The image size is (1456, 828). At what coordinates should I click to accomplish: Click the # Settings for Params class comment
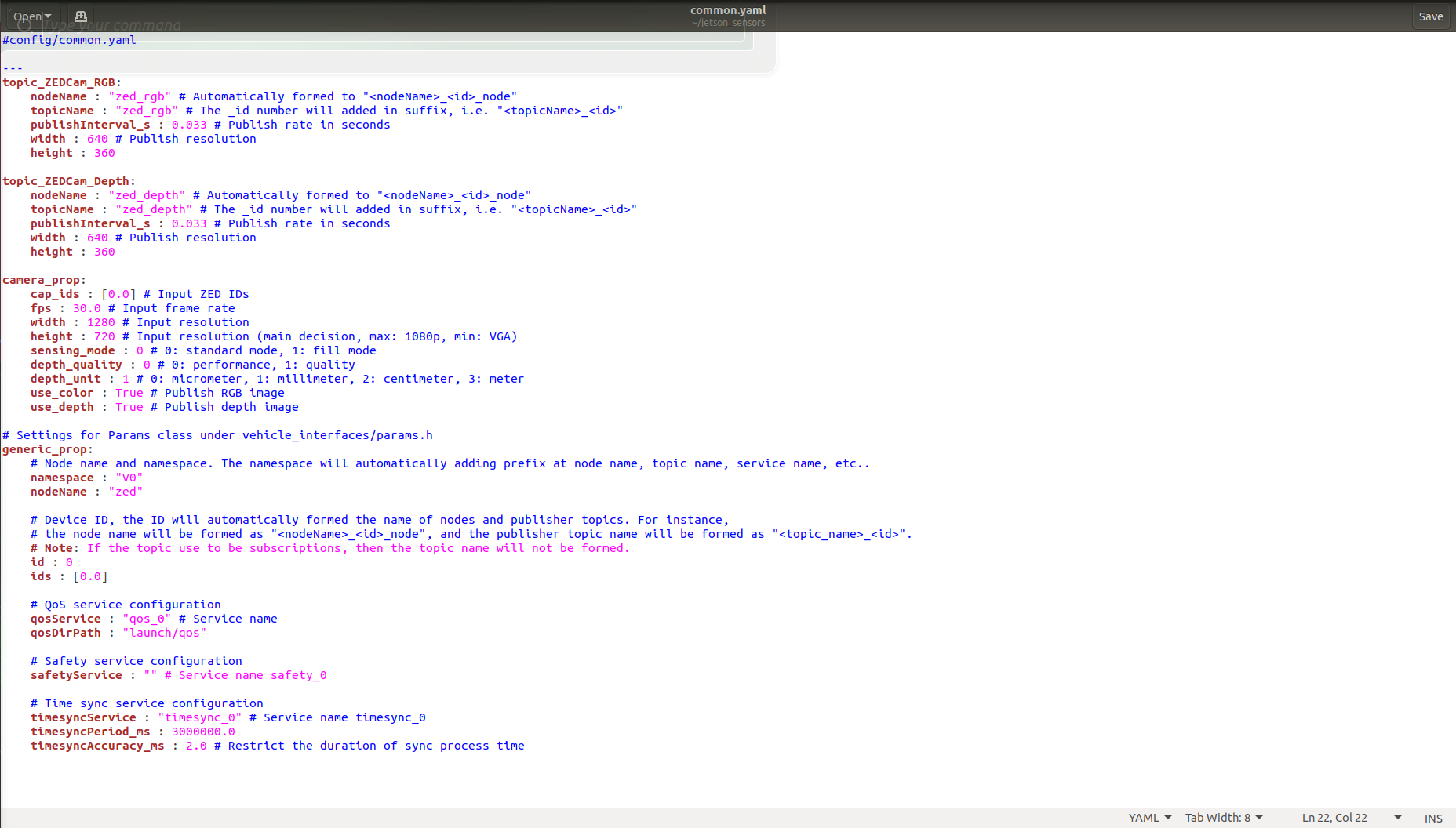(217, 435)
